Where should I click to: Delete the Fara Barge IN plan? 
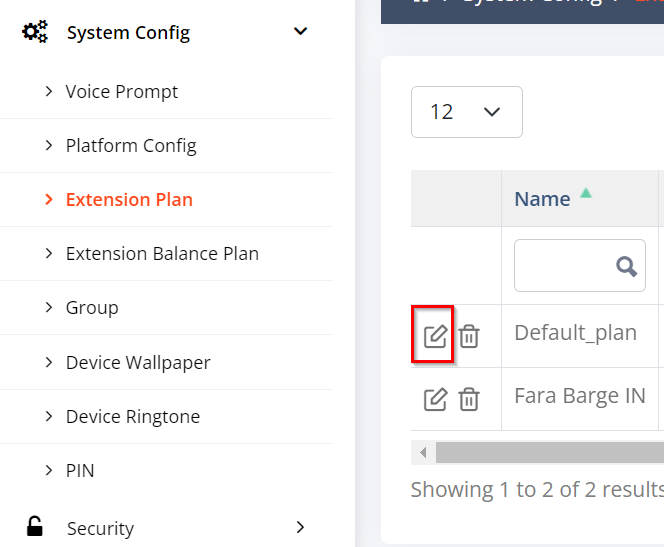pos(469,399)
